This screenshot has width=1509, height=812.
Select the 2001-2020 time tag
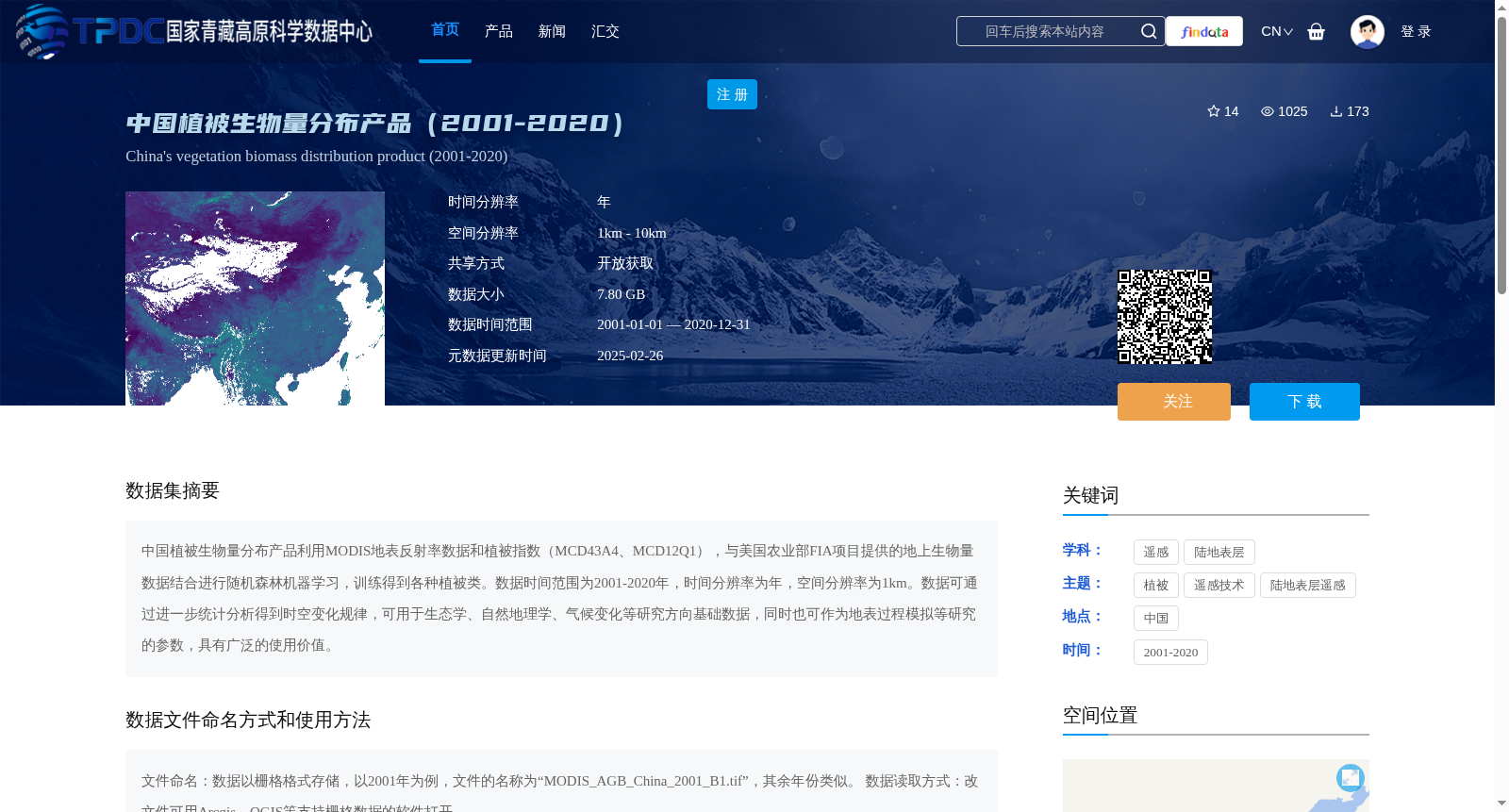pyautogui.click(x=1170, y=653)
